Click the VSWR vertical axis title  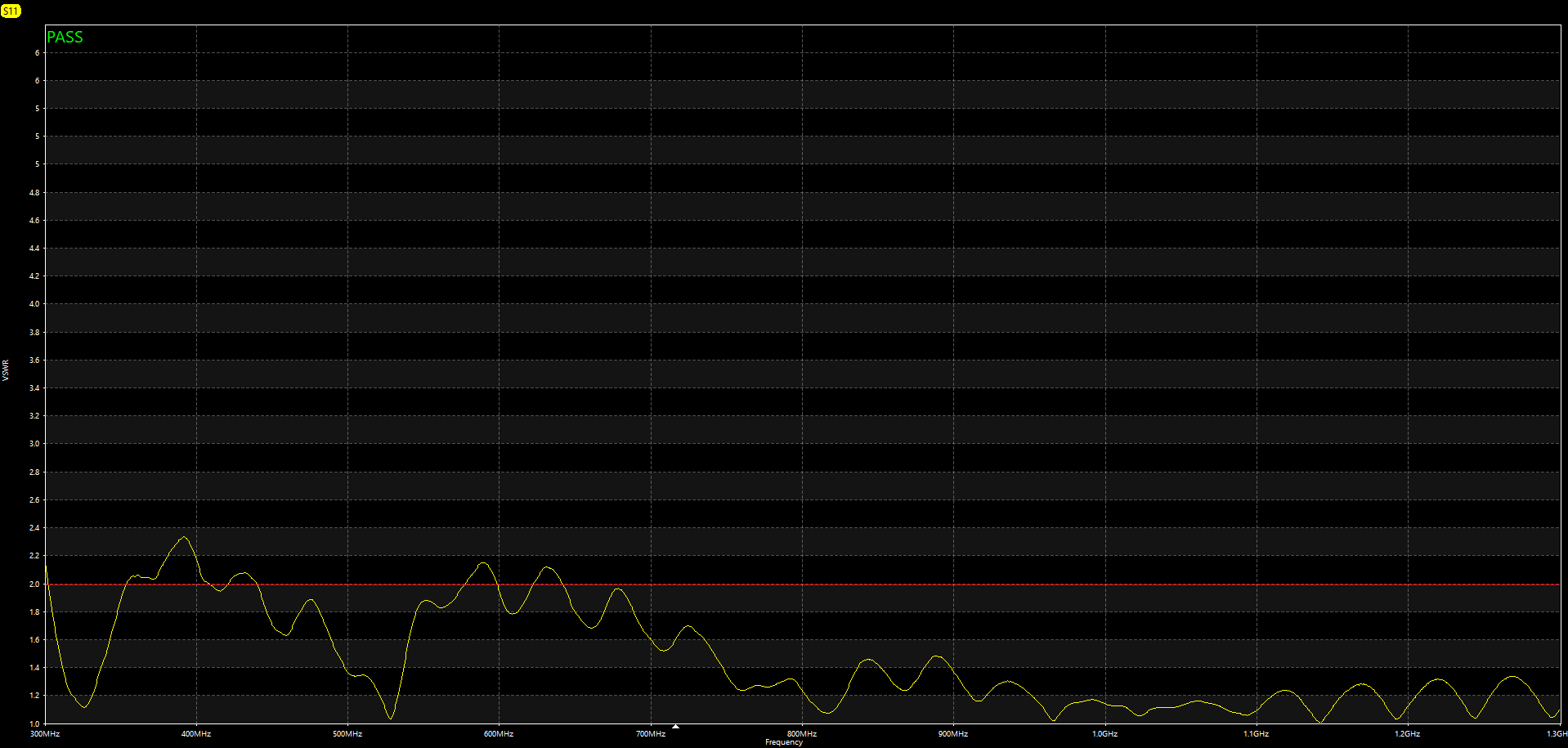(x=6, y=370)
